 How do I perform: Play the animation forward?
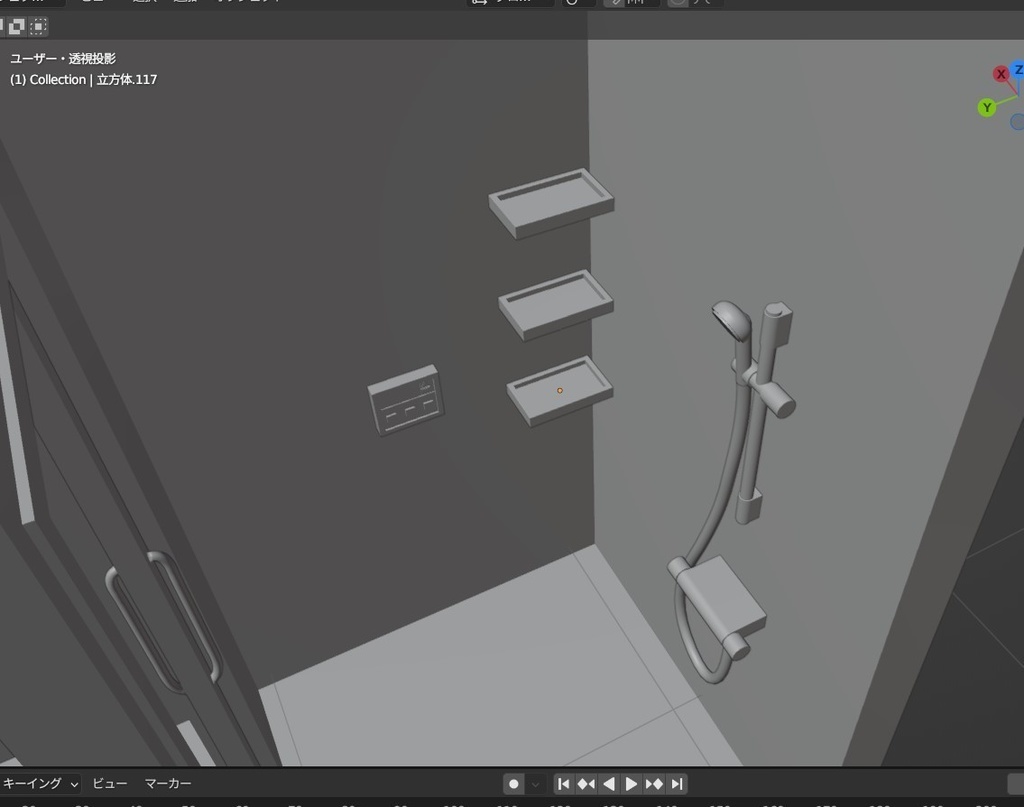pos(631,783)
